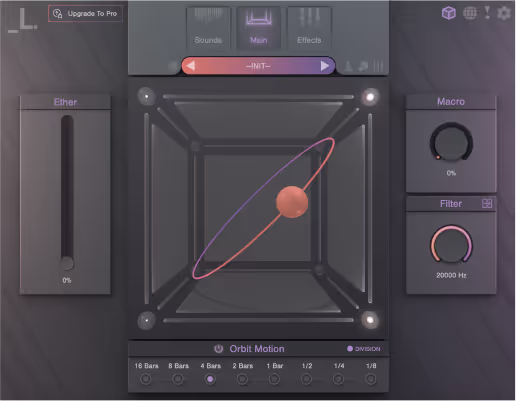Open settings via the gear icon
Viewport: 516px width, 401px height.
(504, 13)
